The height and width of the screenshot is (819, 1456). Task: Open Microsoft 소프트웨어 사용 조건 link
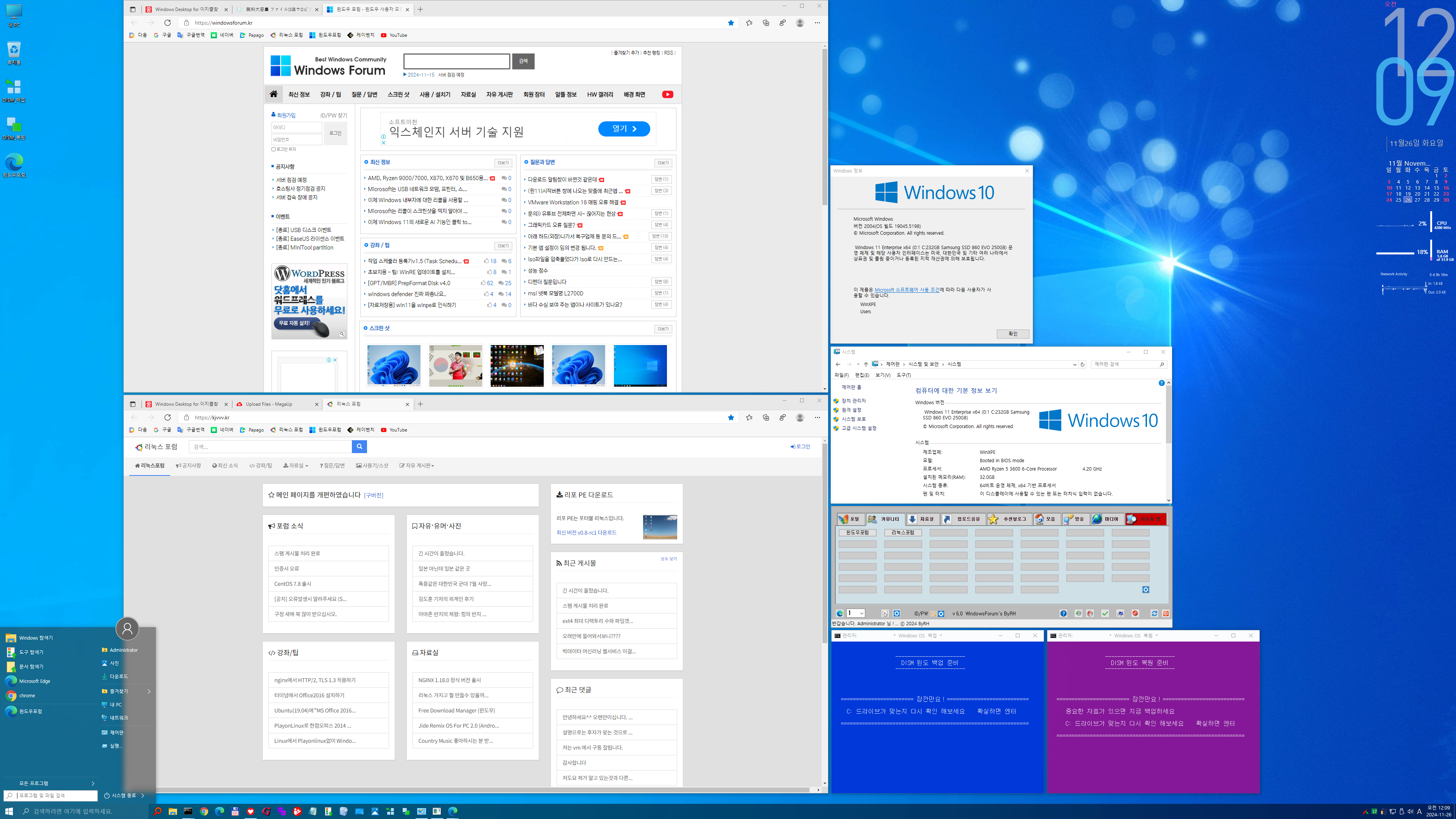coord(907,290)
